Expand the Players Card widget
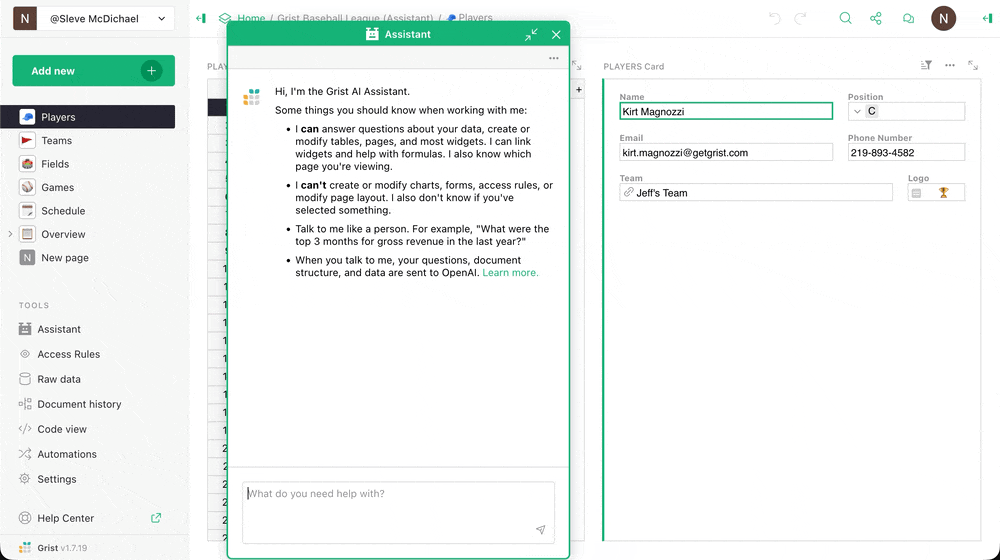The width and height of the screenshot is (1000, 560). 973,65
